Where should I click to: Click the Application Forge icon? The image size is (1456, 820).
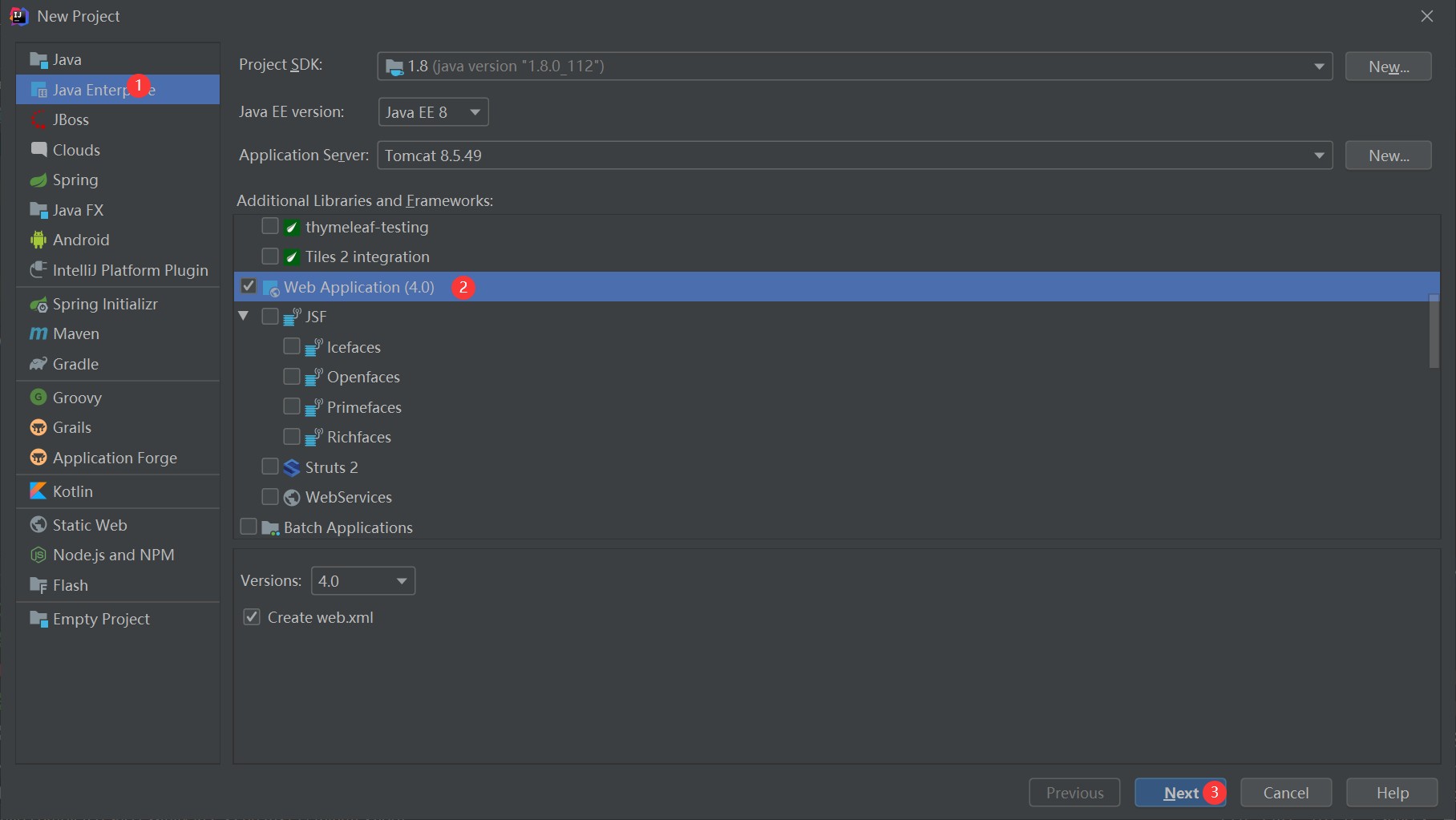pos(38,458)
